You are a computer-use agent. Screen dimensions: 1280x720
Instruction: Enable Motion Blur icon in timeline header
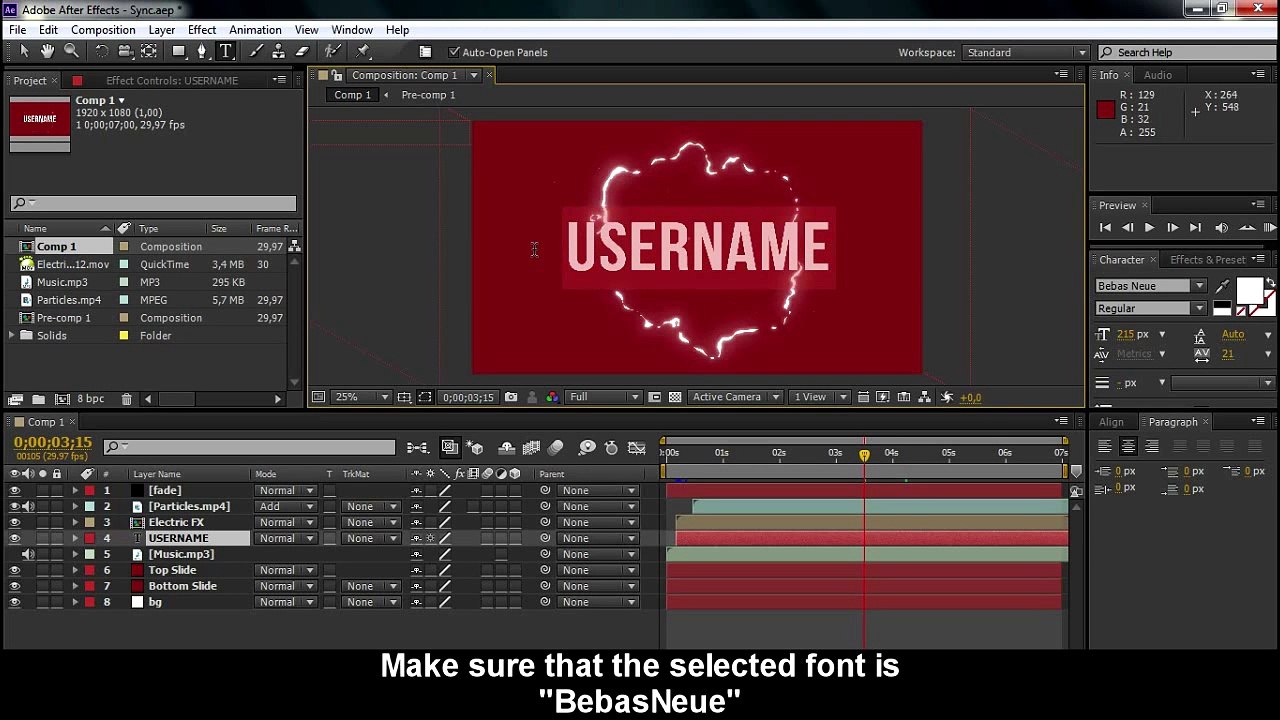pos(556,448)
